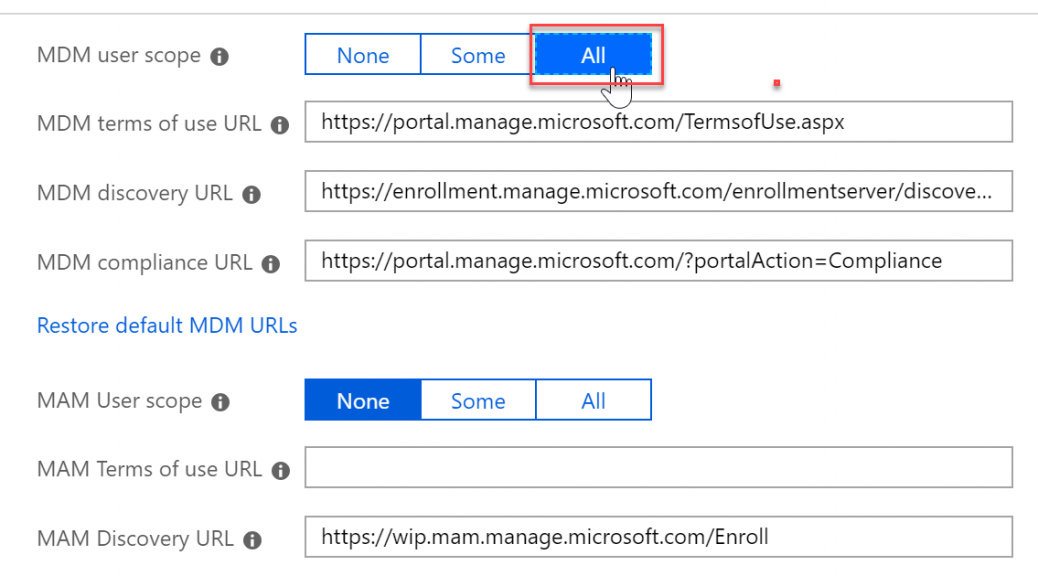
Task: Click info icon beside MAM Discovery URL
Action: 252,540
